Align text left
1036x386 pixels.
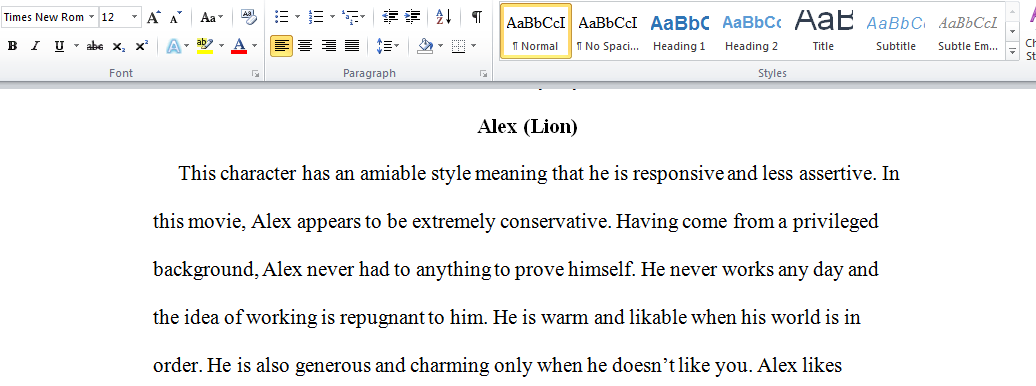coord(281,46)
